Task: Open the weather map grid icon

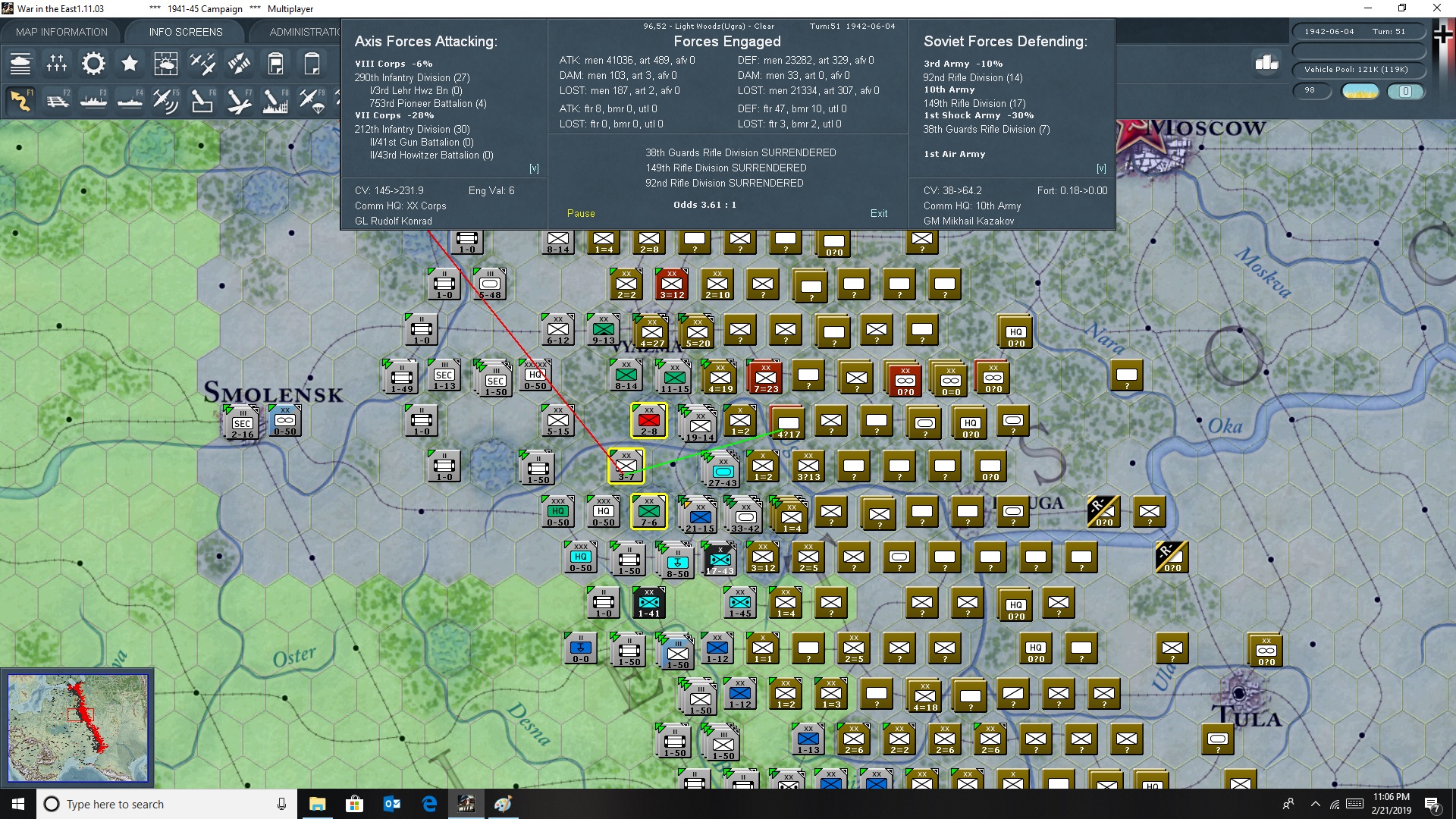Action: (x=166, y=64)
